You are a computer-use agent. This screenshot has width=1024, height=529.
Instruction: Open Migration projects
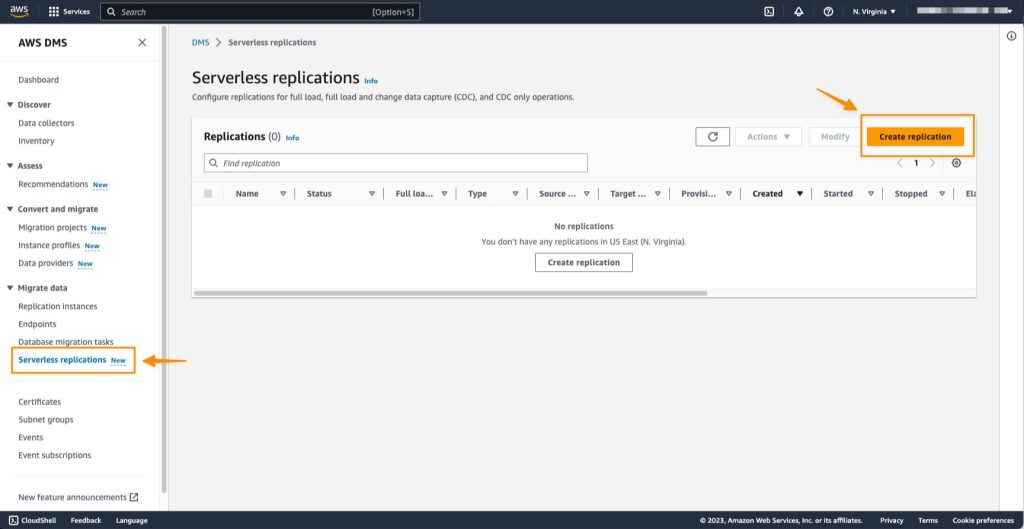point(52,227)
